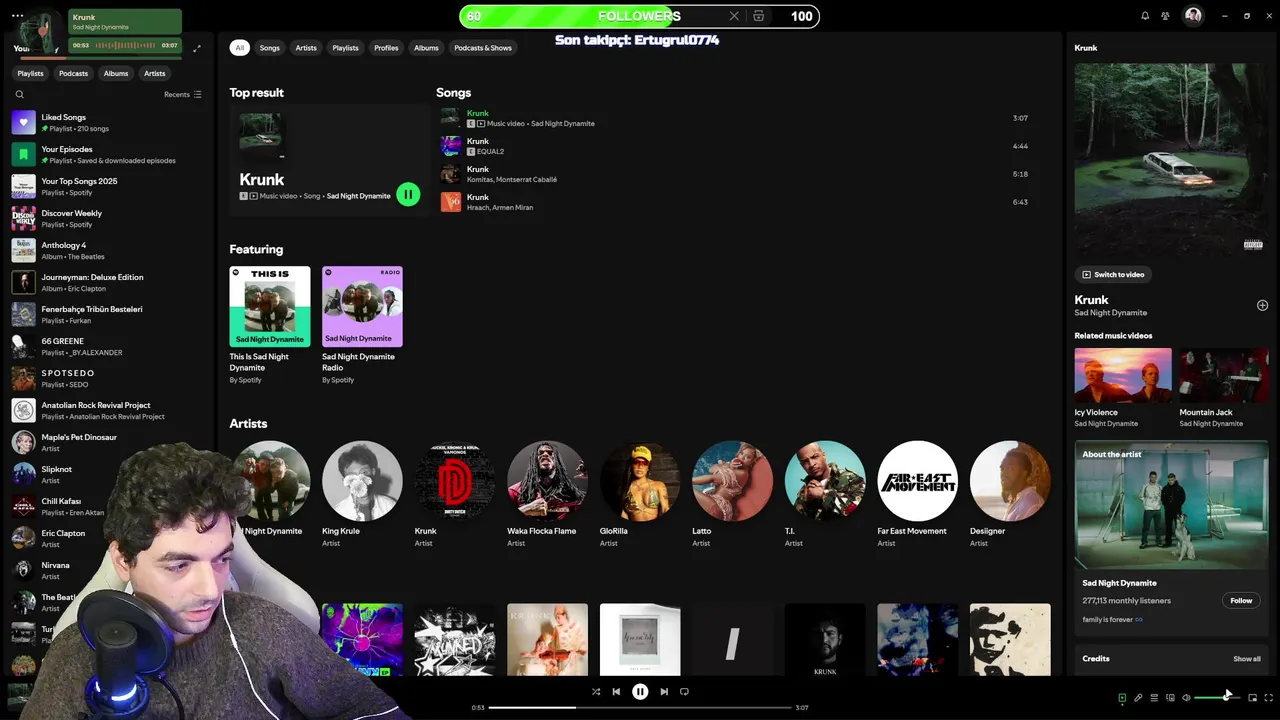1280x720 pixels.
Task: Search in Your Library magnifier icon
Action: tap(19, 95)
